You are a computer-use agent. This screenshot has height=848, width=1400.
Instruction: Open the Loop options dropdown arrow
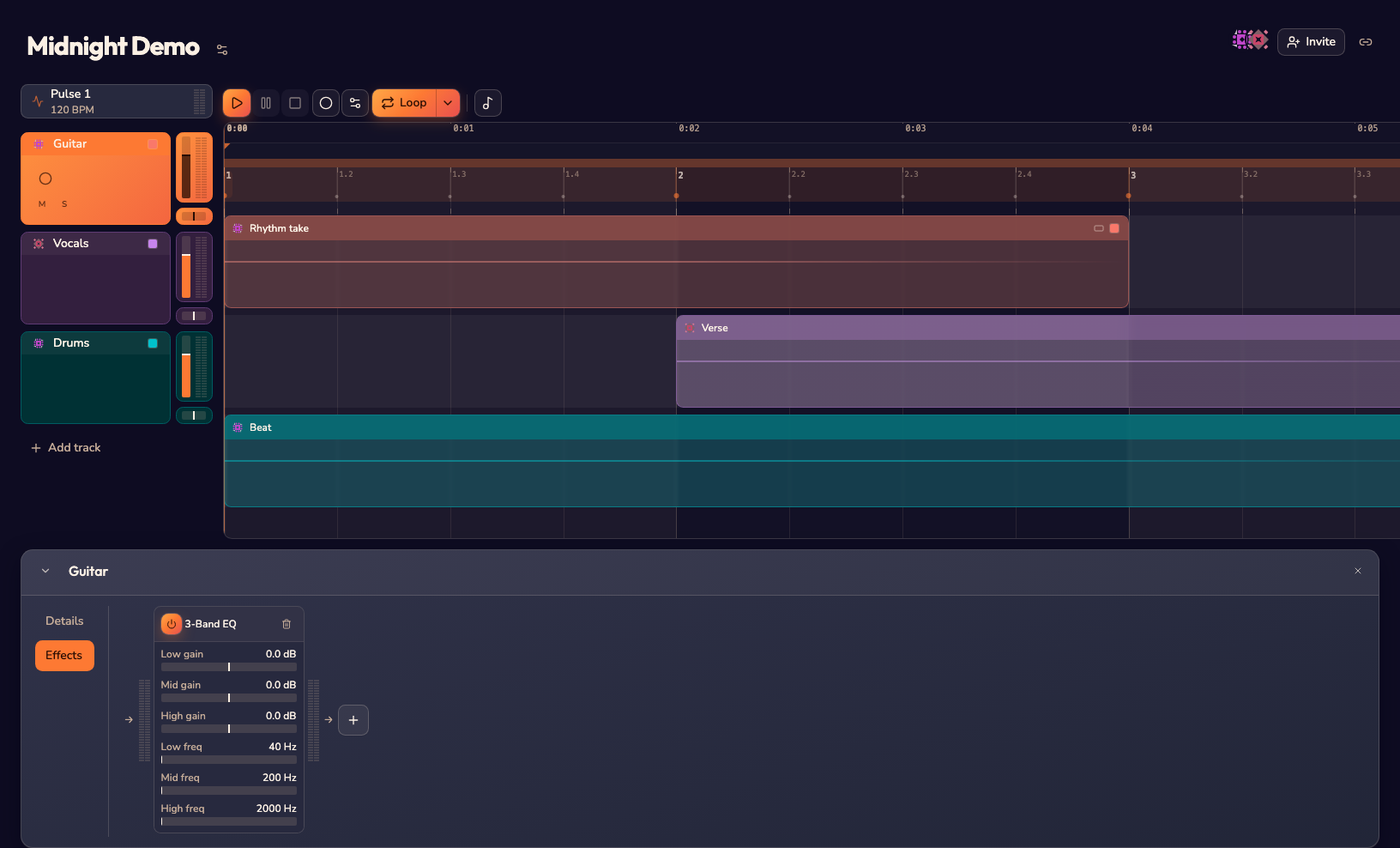pos(448,103)
